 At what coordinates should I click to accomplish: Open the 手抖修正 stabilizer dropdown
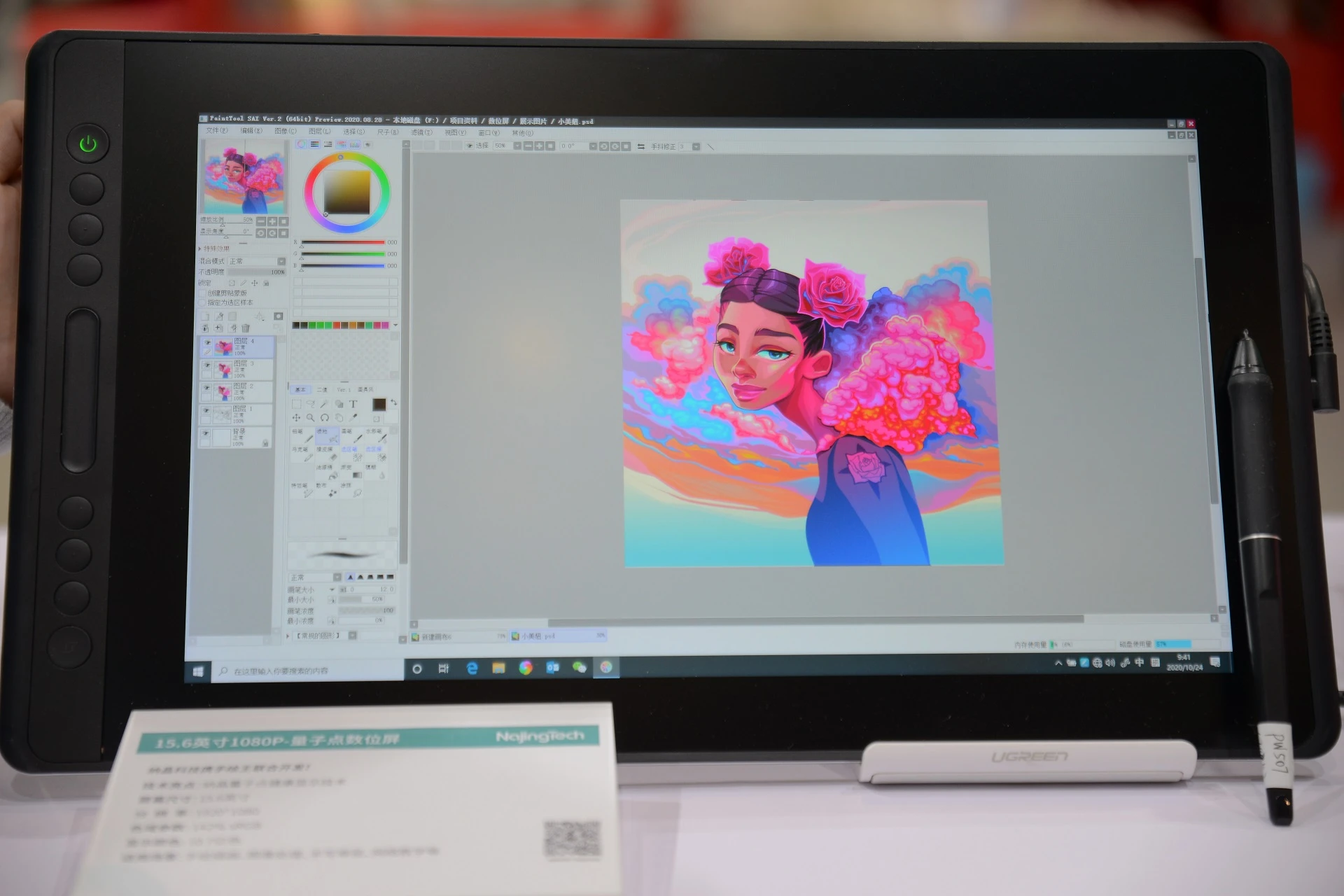(x=696, y=146)
